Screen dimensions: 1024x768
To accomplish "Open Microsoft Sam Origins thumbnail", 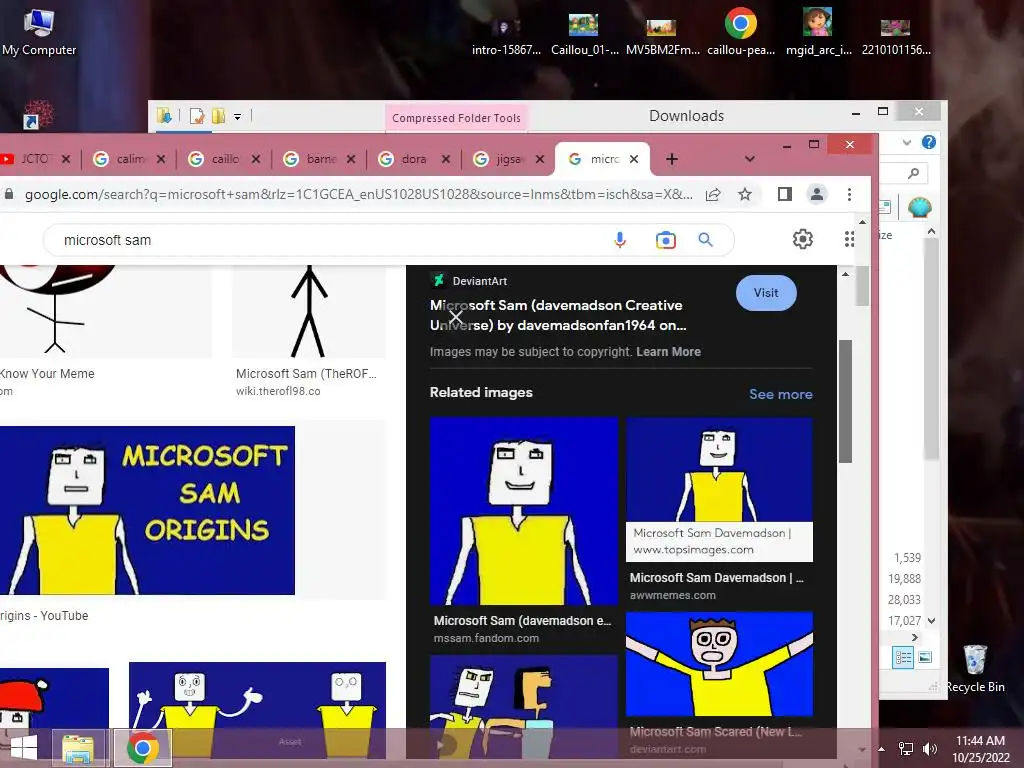I will (x=148, y=510).
